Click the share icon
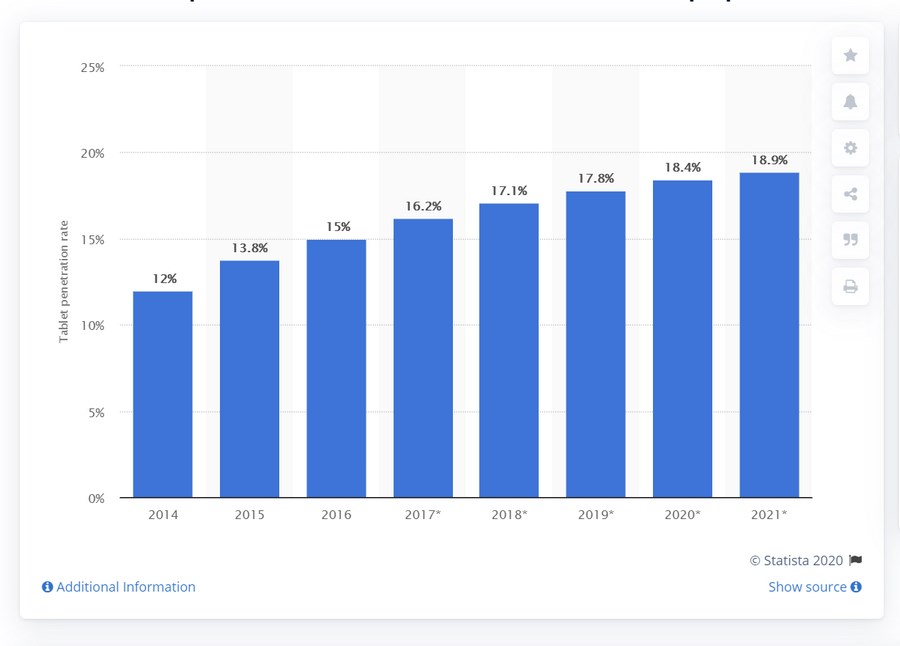This screenshot has width=900, height=646. [850, 194]
